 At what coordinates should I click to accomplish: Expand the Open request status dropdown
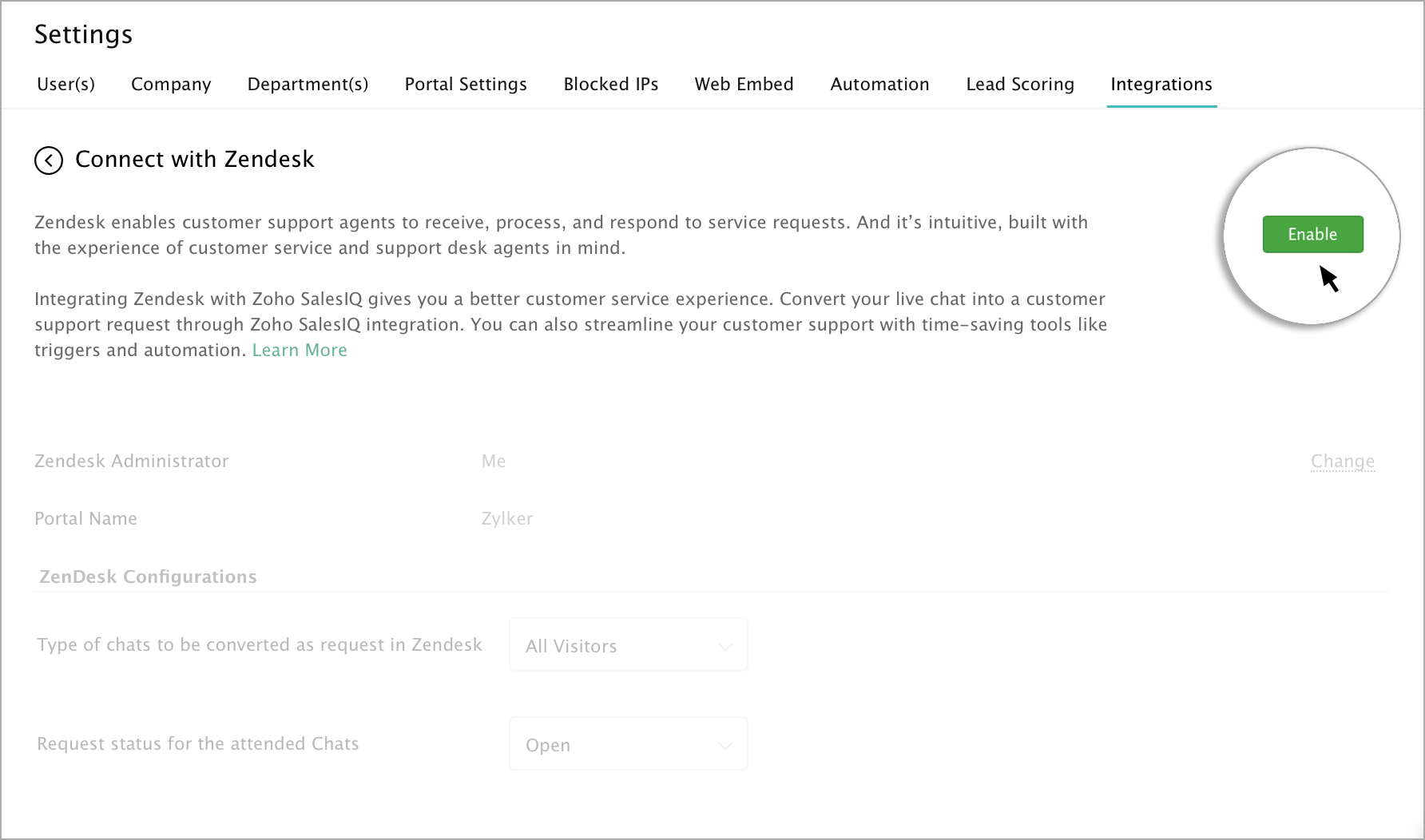coord(629,744)
